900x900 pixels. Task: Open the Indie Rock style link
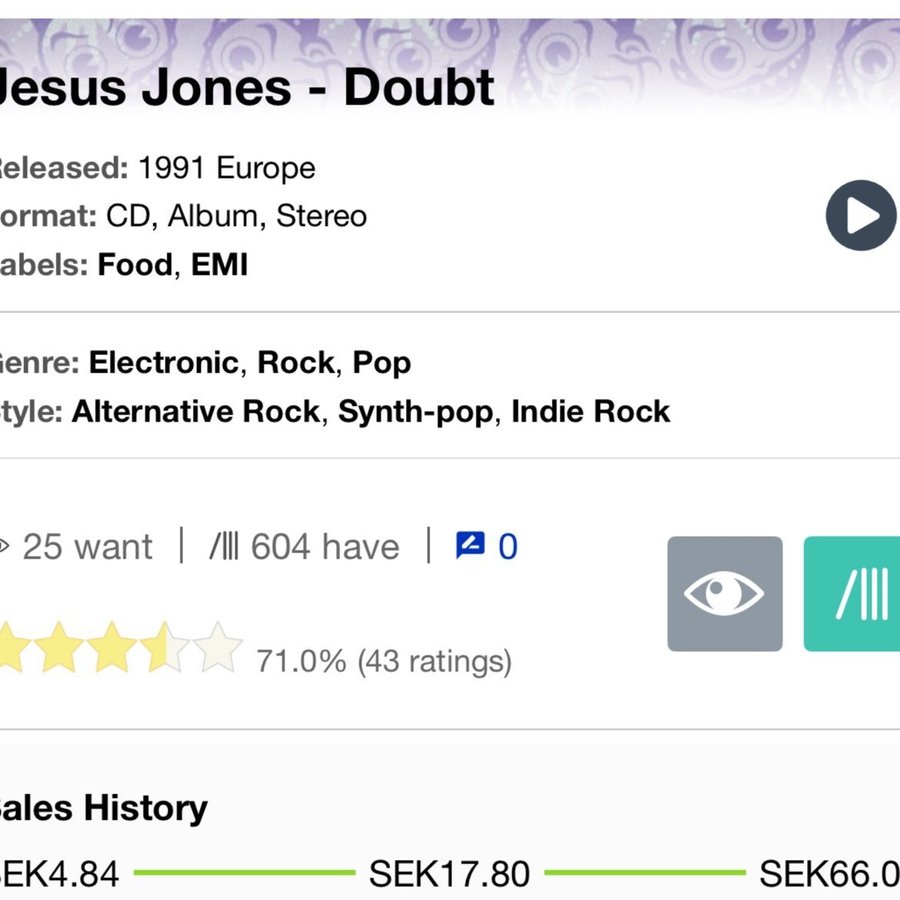(x=591, y=412)
